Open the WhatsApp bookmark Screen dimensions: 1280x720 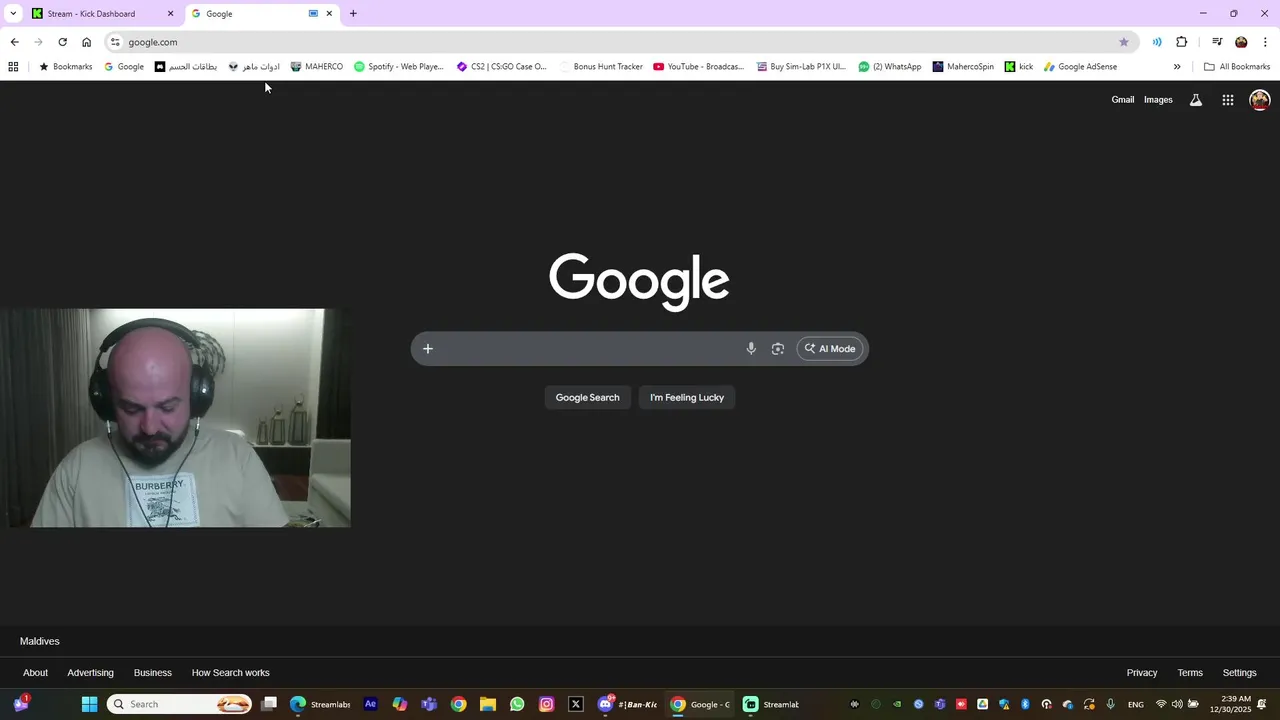889,67
